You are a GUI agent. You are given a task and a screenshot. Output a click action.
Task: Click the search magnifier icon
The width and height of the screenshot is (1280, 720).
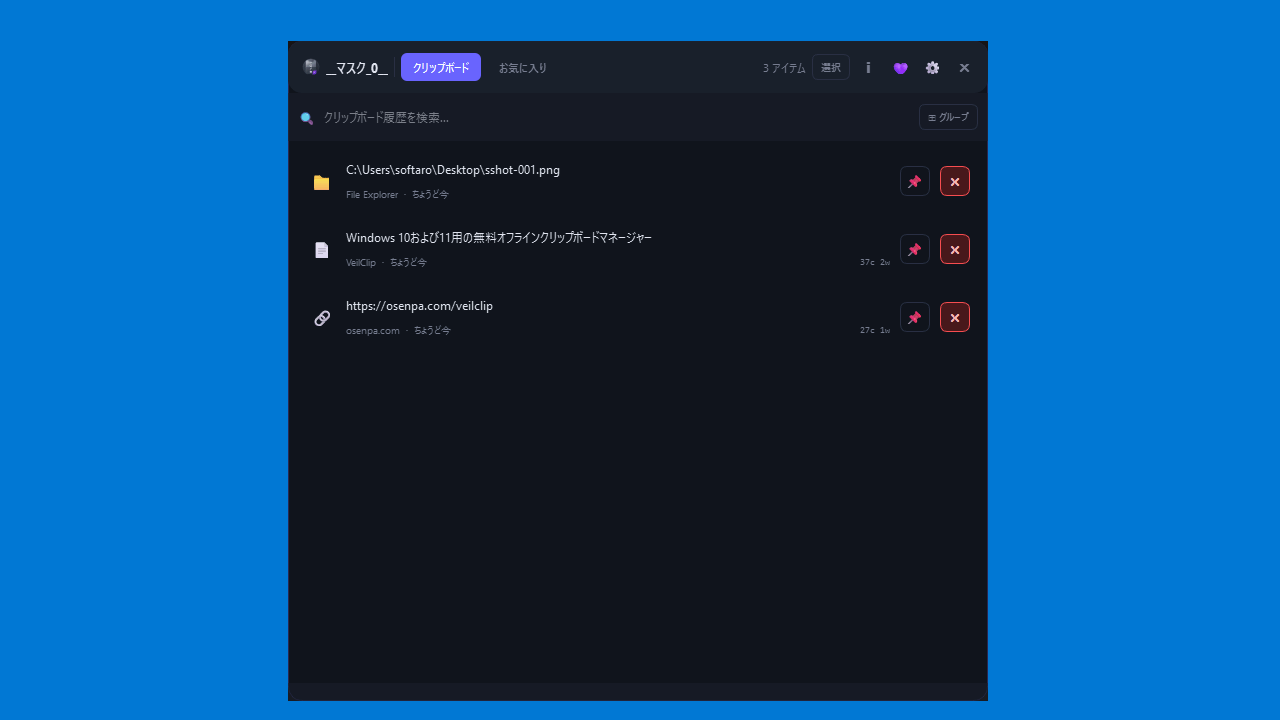point(307,118)
